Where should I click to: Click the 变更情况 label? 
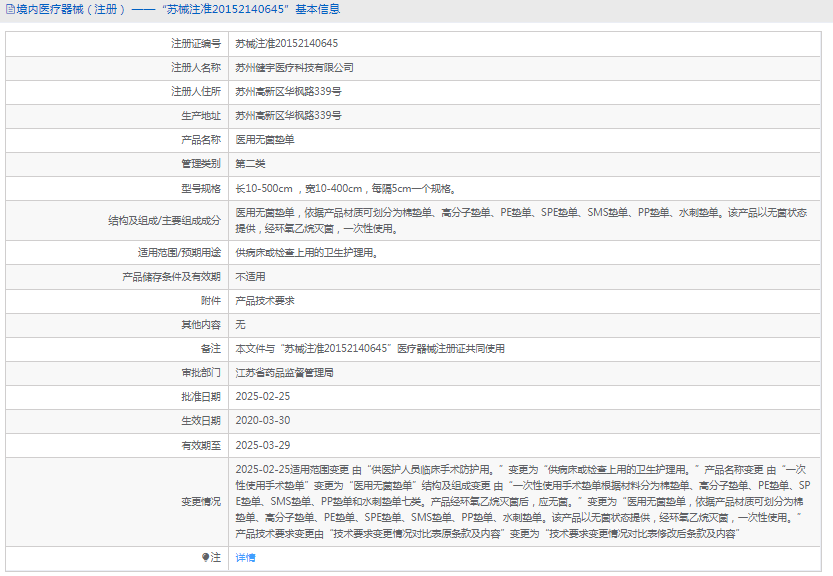click(201, 502)
